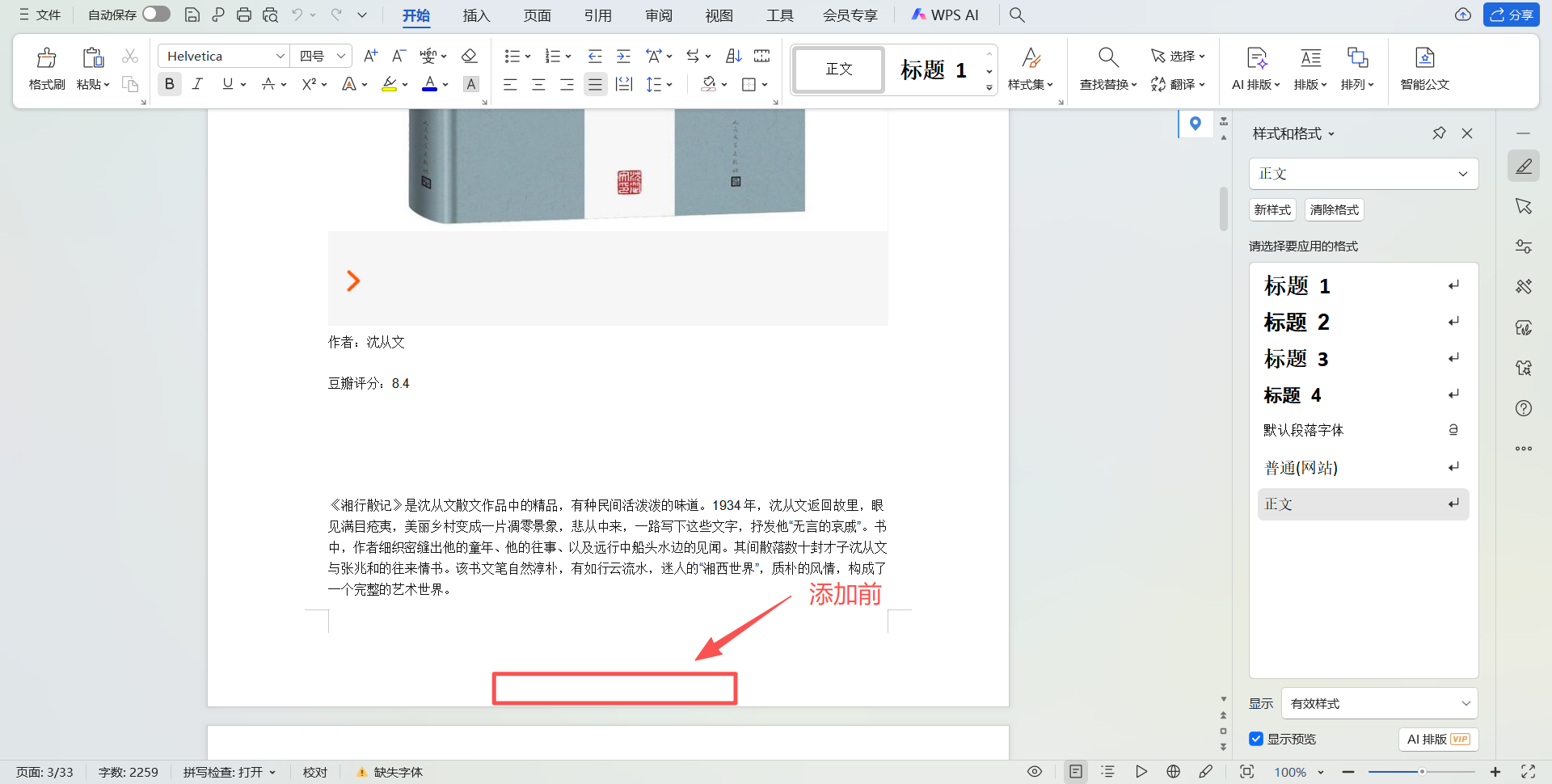Image resolution: width=1552 pixels, height=784 pixels.
Task: Open the Find and Replace (查找替换) tool
Action: pyautogui.click(x=1107, y=69)
